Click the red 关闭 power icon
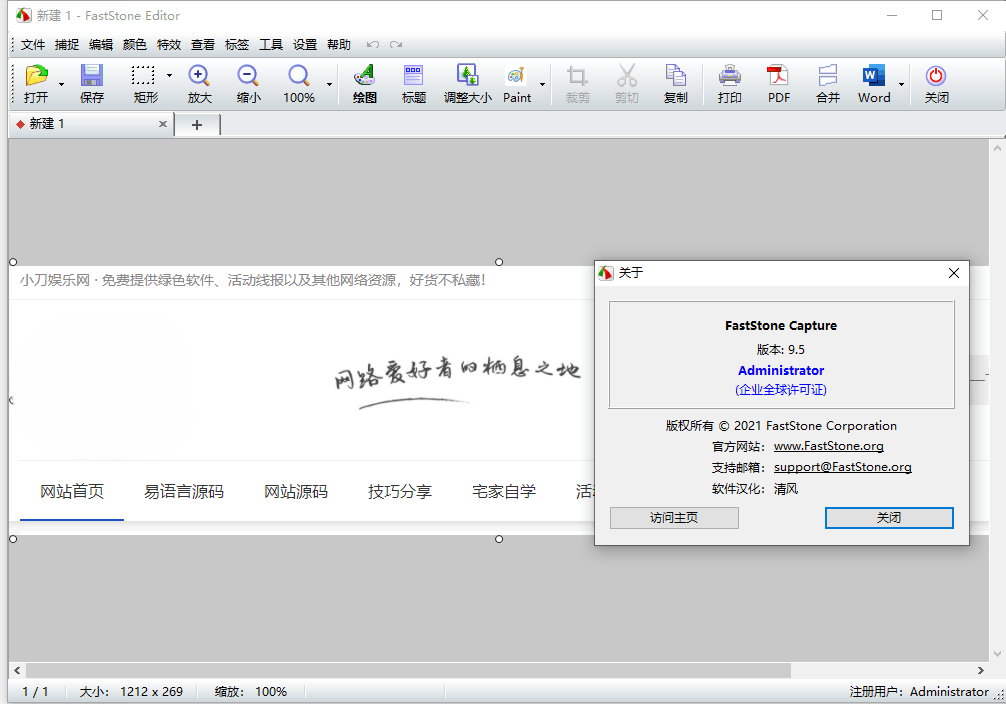Screen dimensions: 1006x704 (936, 83)
